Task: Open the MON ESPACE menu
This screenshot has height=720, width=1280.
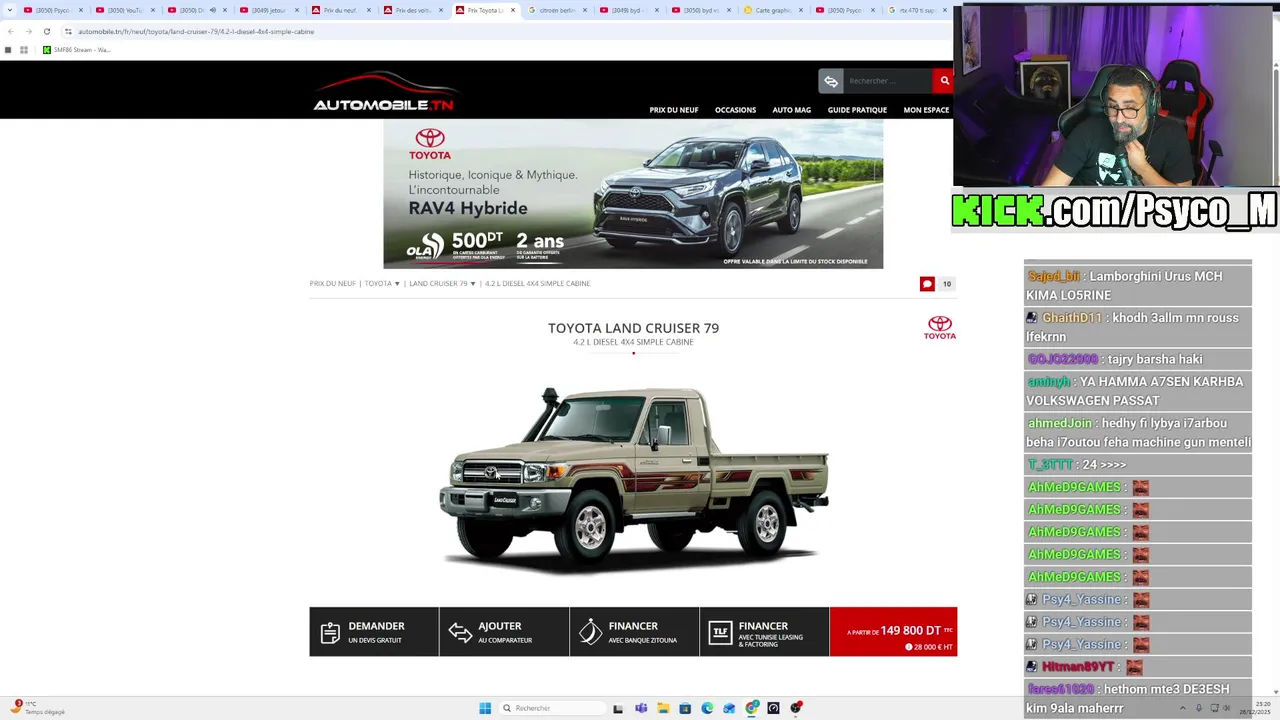Action: pyautogui.click(x=926, y=110)
